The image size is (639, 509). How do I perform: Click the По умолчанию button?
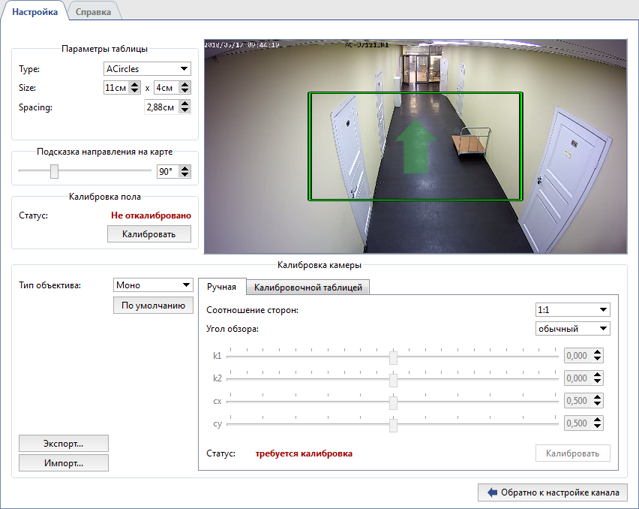[x=152, y=306]
